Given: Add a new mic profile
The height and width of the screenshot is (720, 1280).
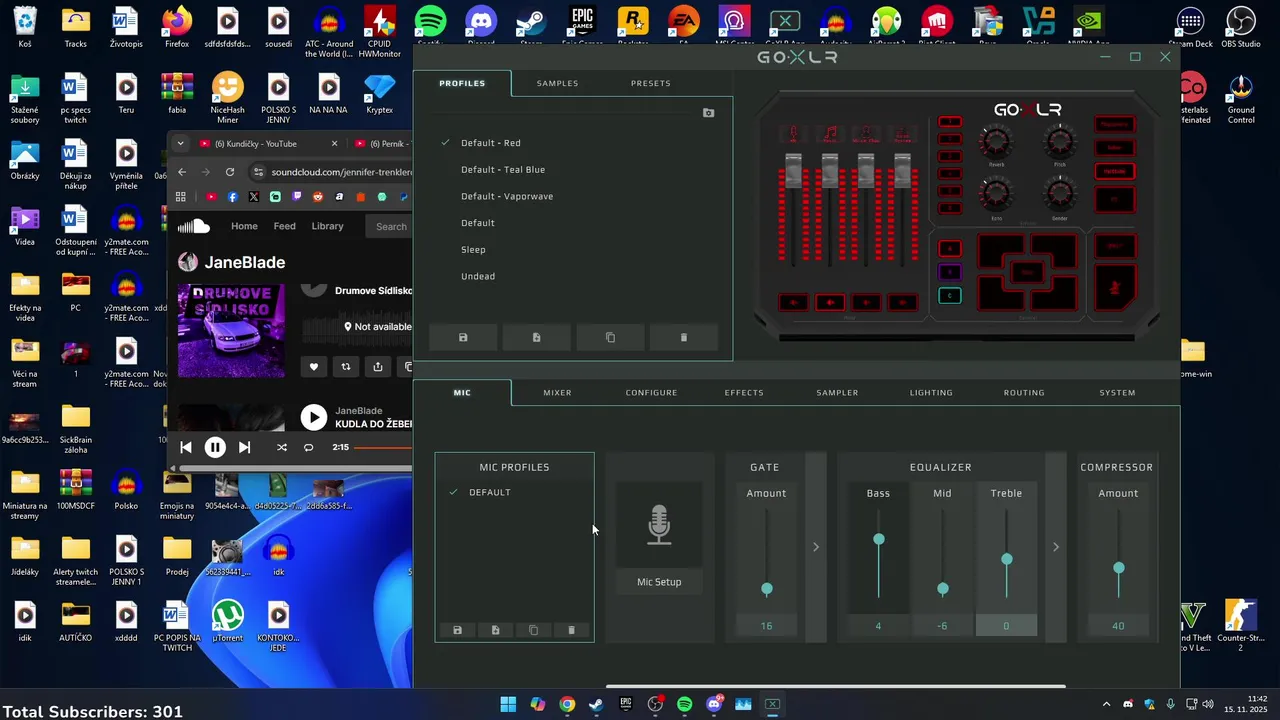Looking at the screenshot, I should pyautogui.click(x=495, y=630).
